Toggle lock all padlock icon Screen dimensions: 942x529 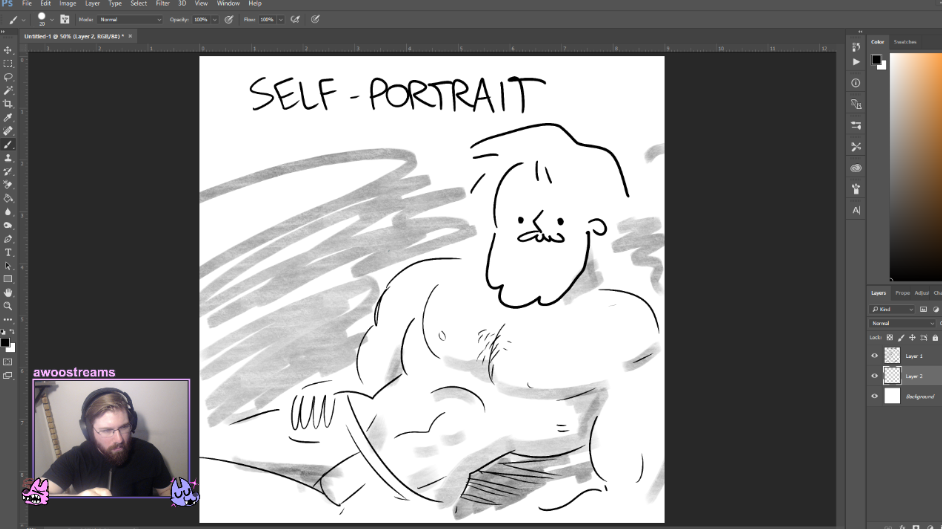click(x=935, y=337)
